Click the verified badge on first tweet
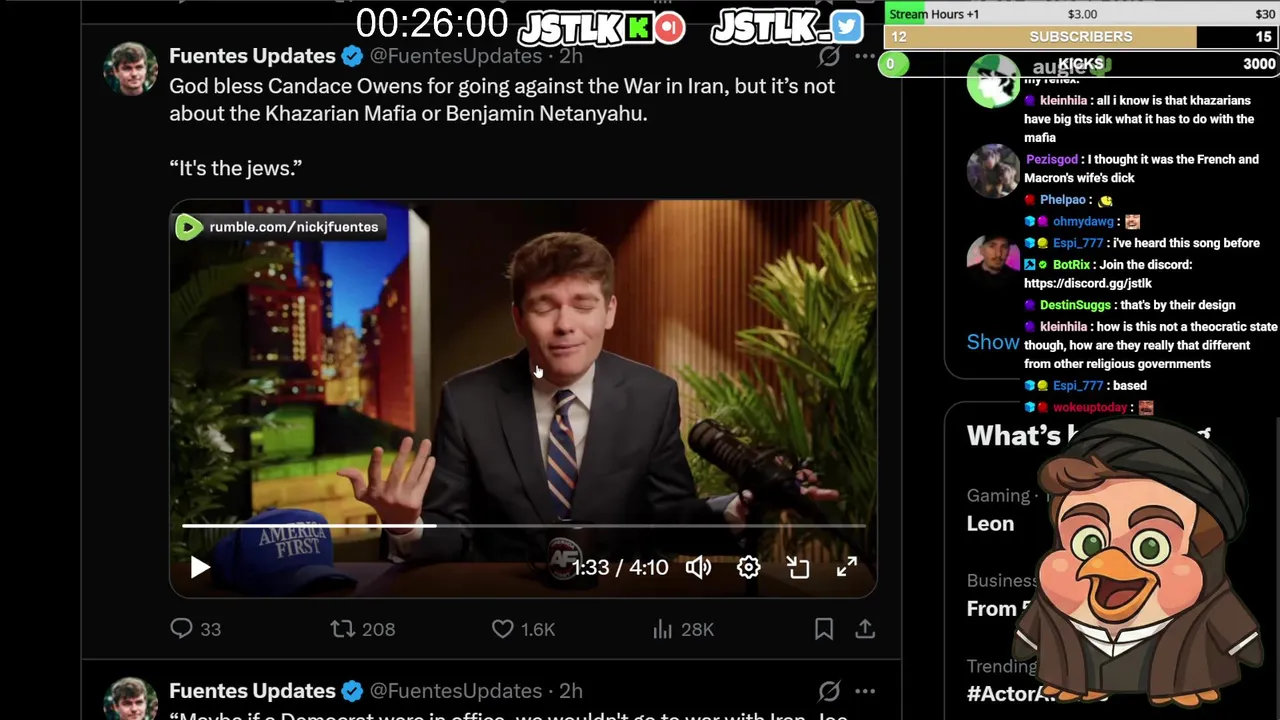This screenshot has width=1280, height=720. point(352,56)
